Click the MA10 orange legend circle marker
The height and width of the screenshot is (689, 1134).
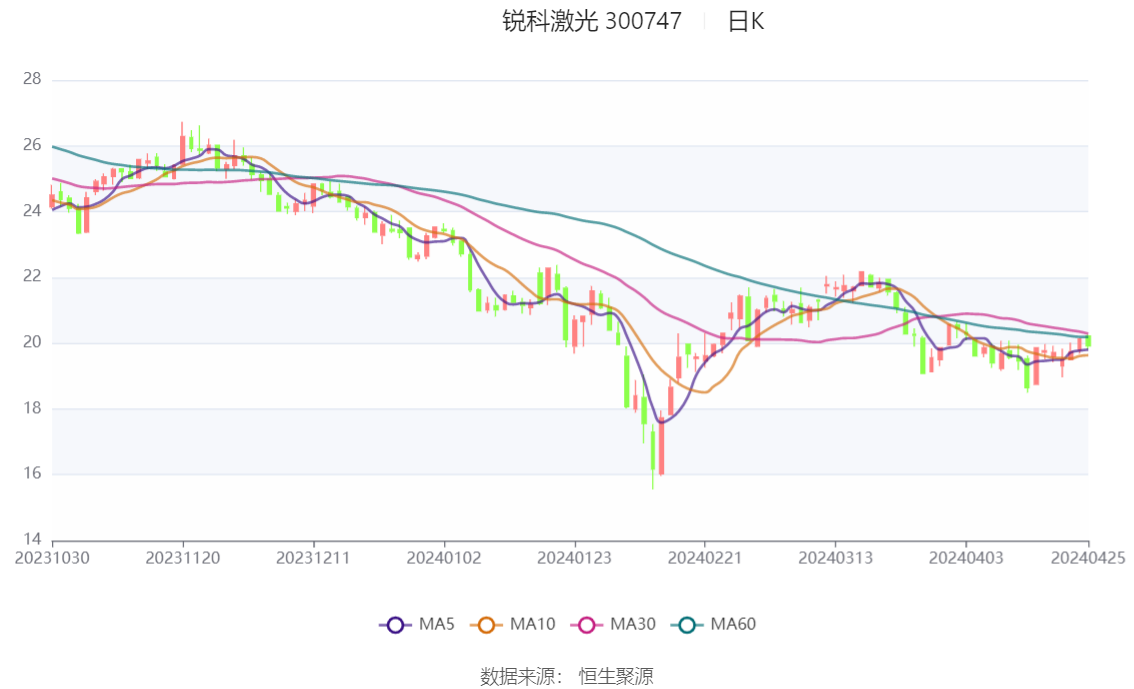(487, 625)
